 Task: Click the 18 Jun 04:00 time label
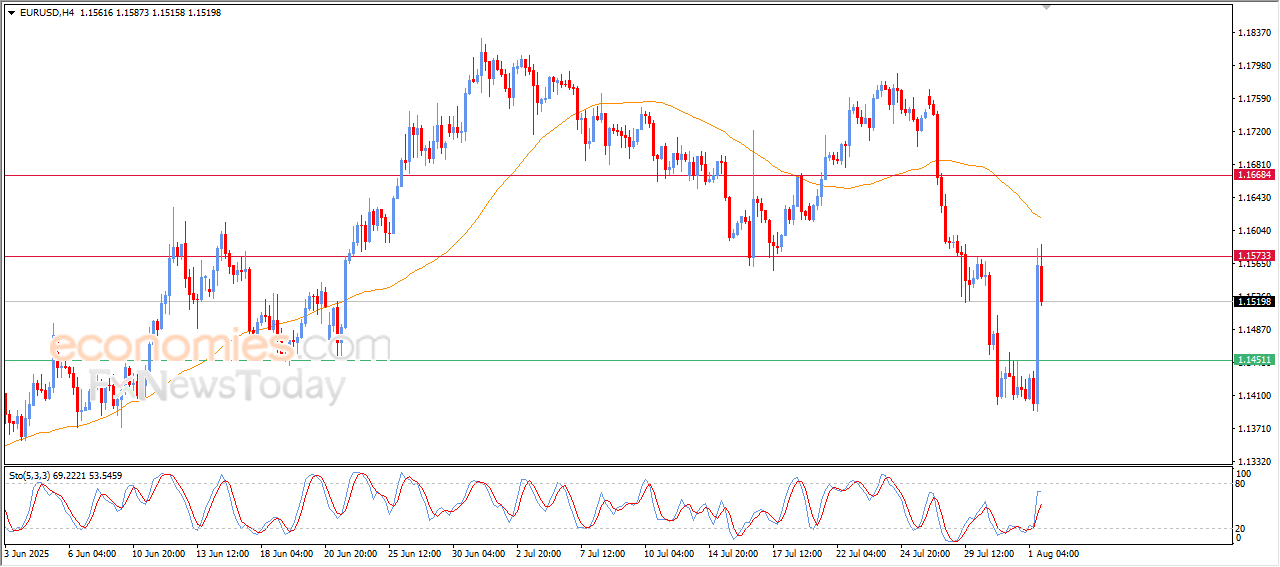pos(285,553)
